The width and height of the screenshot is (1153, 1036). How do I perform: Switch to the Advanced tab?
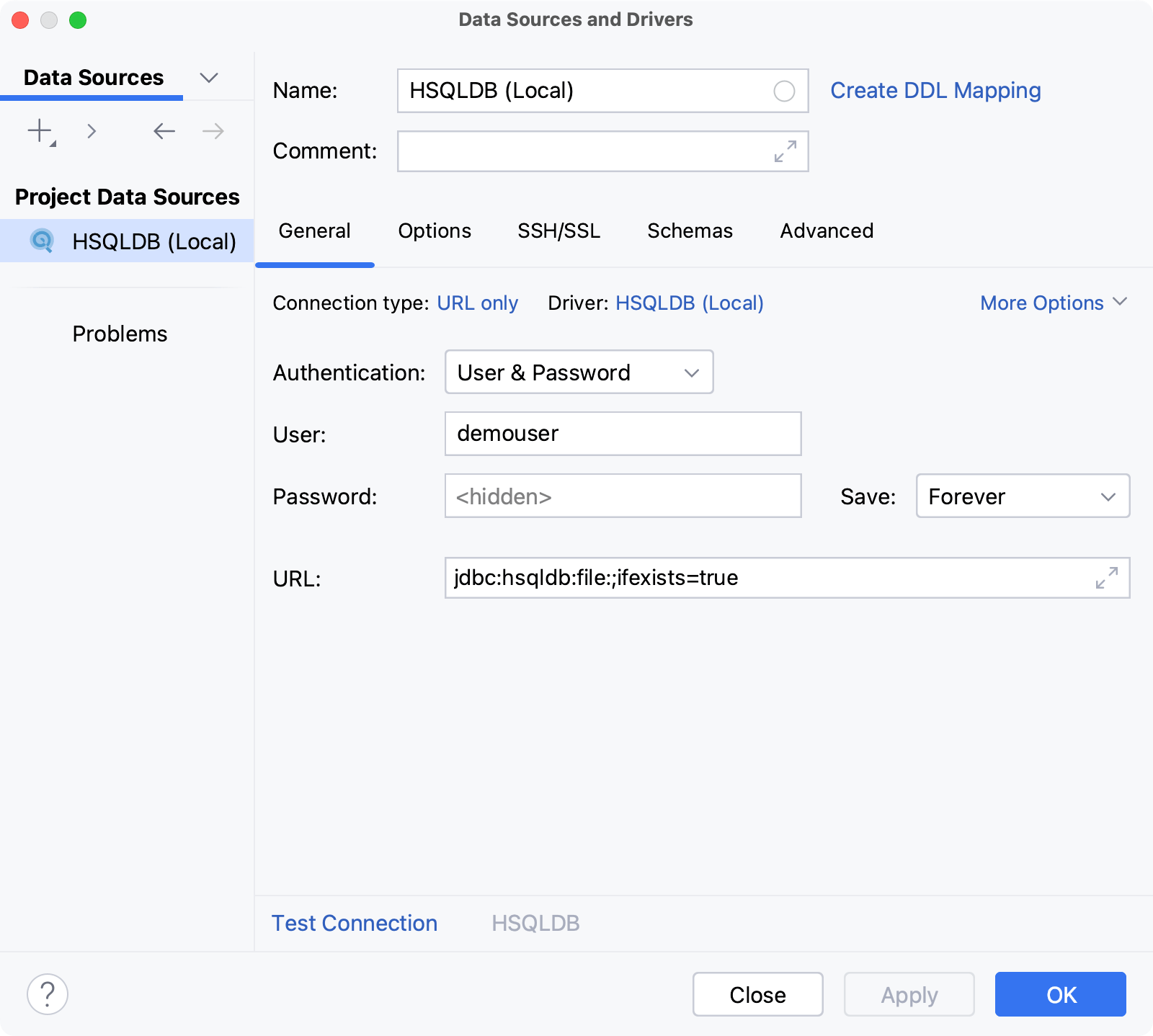click(826, 231)
